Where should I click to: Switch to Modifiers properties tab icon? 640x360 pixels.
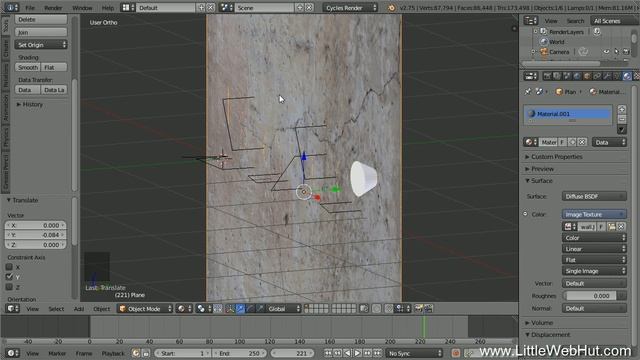tap(607, 76)
